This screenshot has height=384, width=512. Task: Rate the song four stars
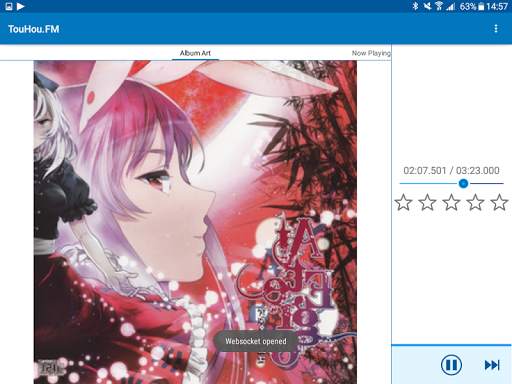coord(475,202)
